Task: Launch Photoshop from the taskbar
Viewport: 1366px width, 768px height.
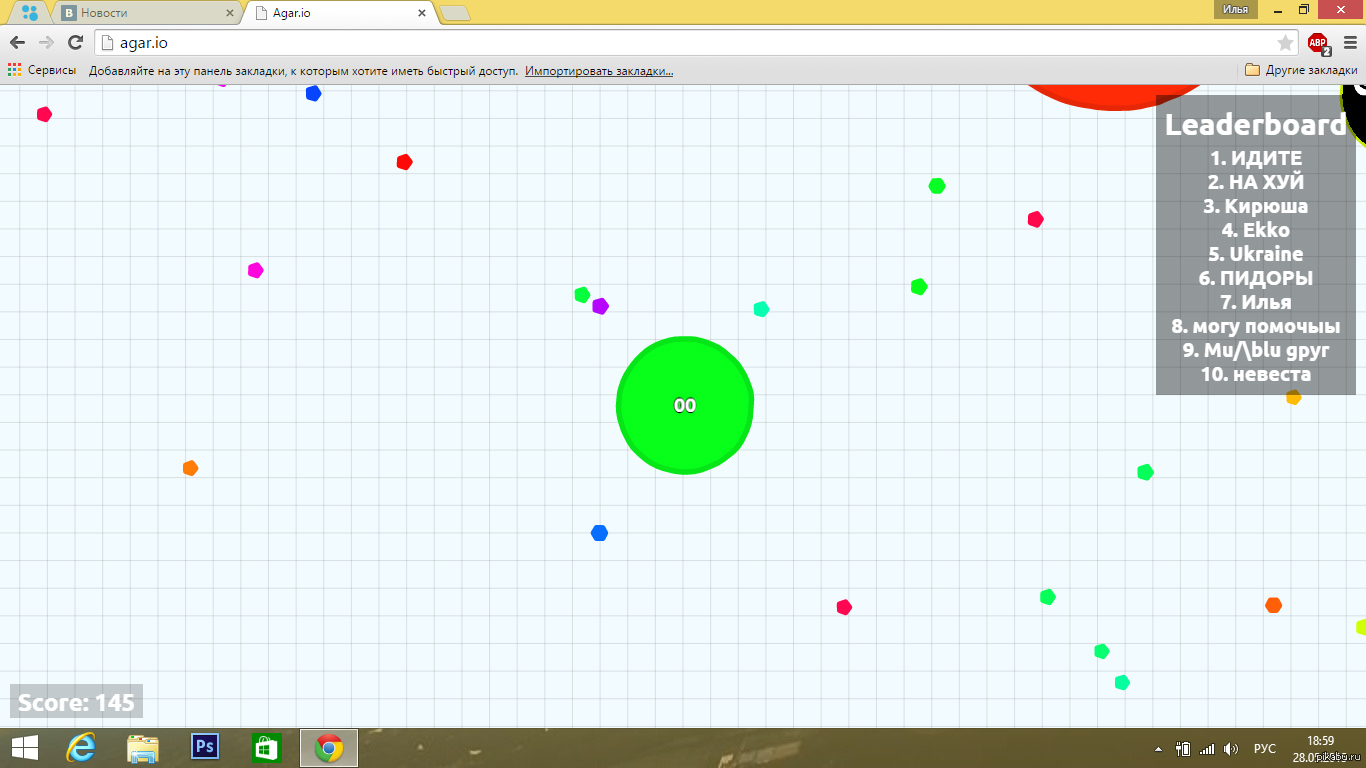Action: point(205,747)
